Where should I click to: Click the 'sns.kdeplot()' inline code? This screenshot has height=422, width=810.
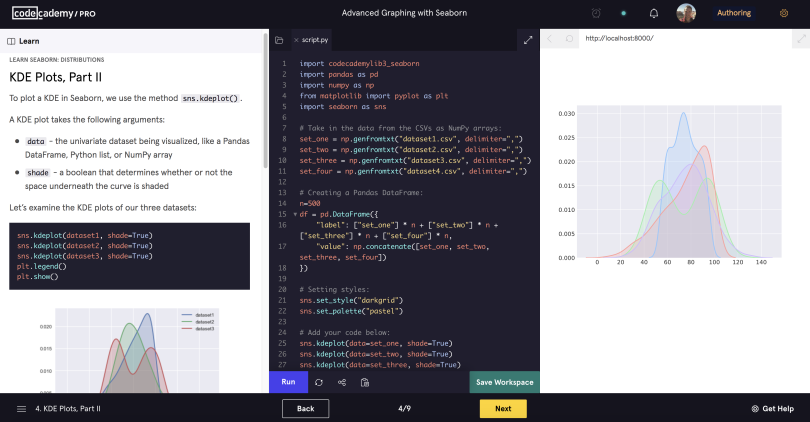210,98
